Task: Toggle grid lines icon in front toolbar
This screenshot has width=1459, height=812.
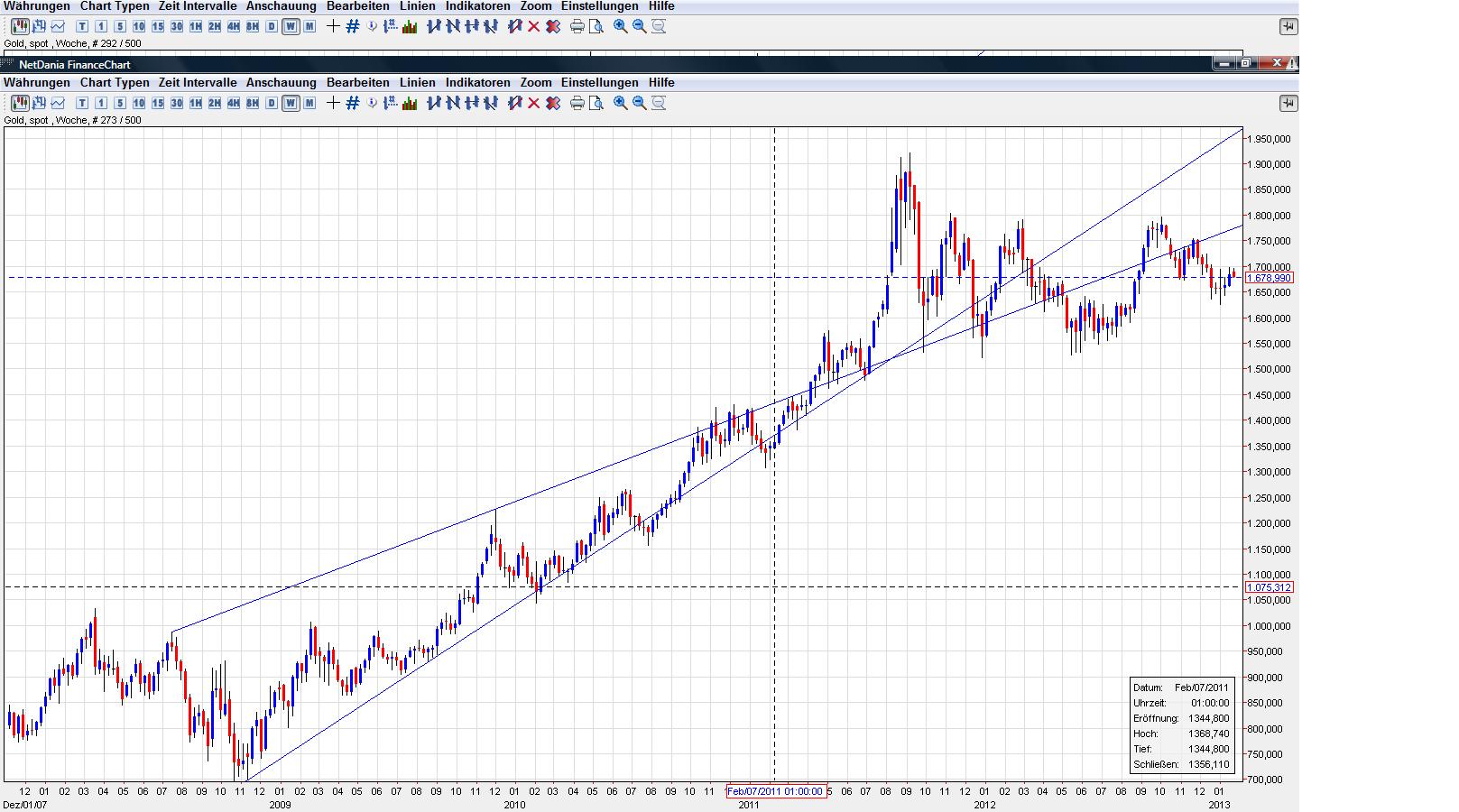Action: pos(352,103)
